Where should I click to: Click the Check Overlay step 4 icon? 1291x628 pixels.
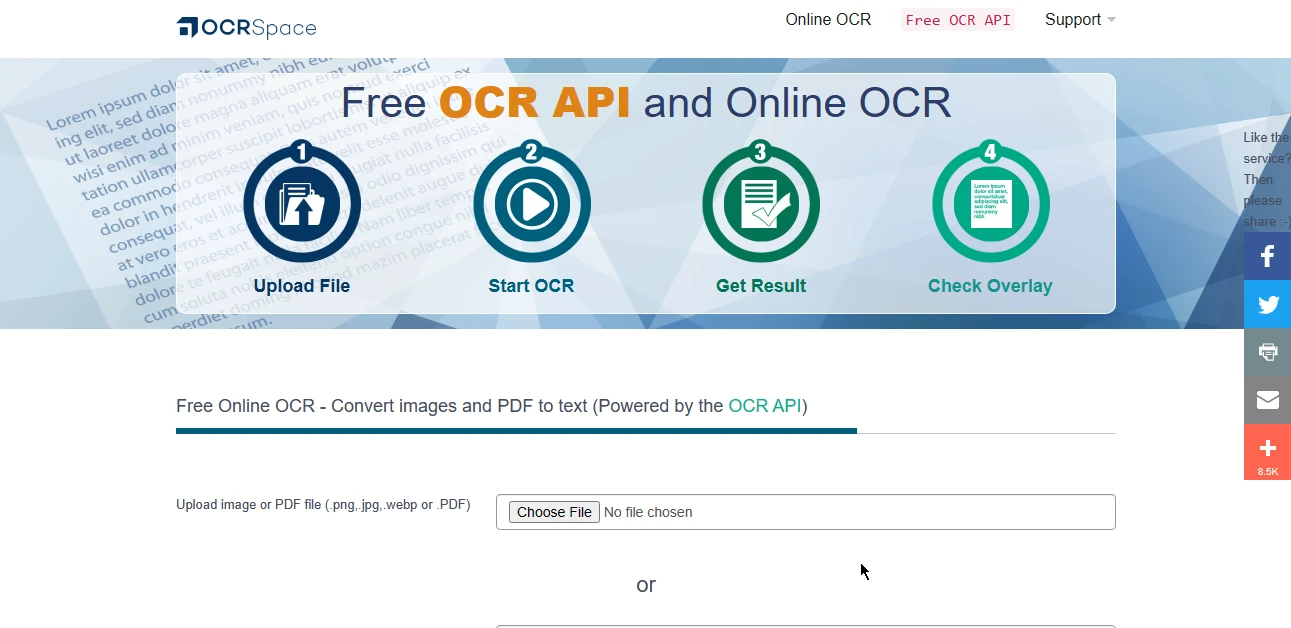990,204
